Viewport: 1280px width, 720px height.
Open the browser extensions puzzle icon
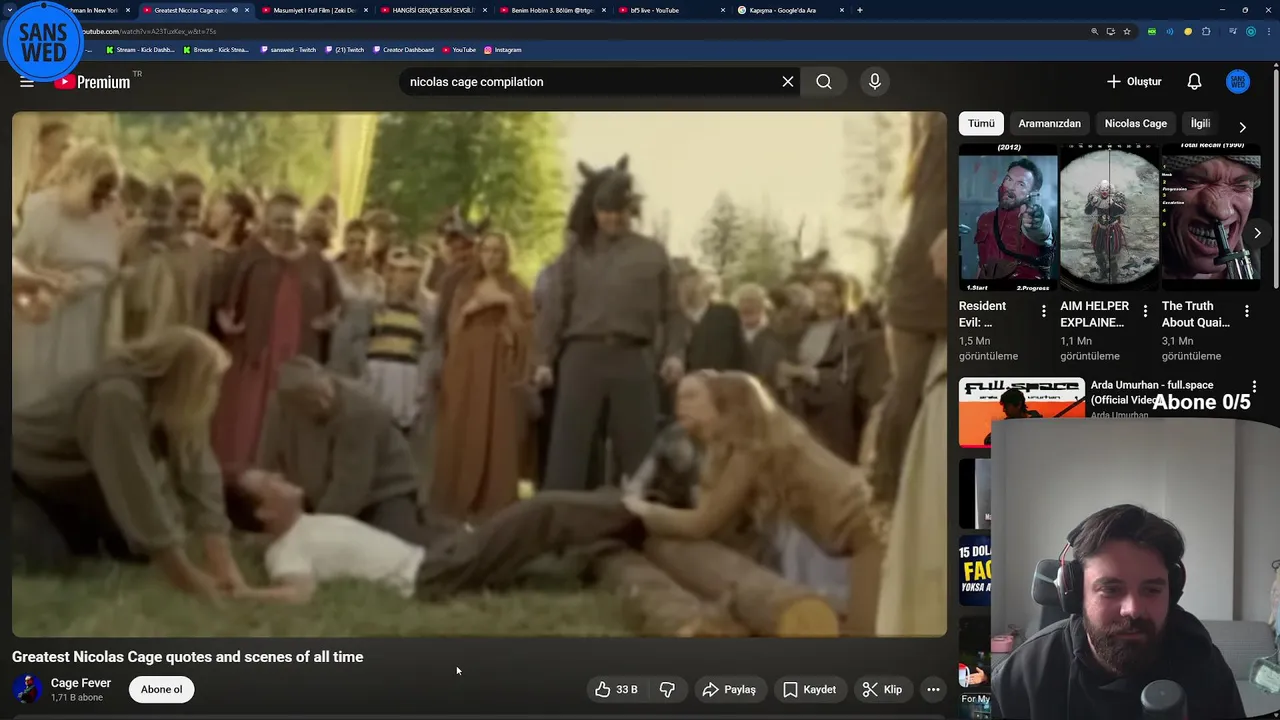pos(1206,31)
